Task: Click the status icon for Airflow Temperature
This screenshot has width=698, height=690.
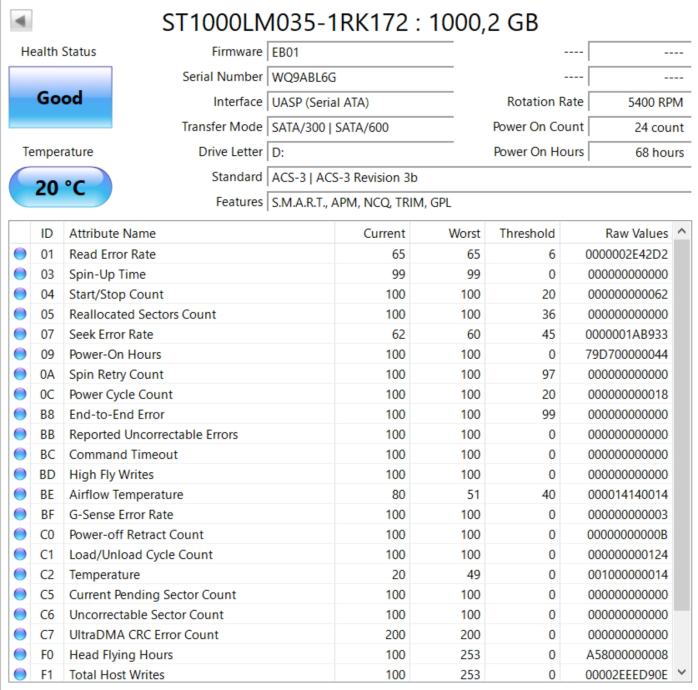Action: click(x=20, y=494)
